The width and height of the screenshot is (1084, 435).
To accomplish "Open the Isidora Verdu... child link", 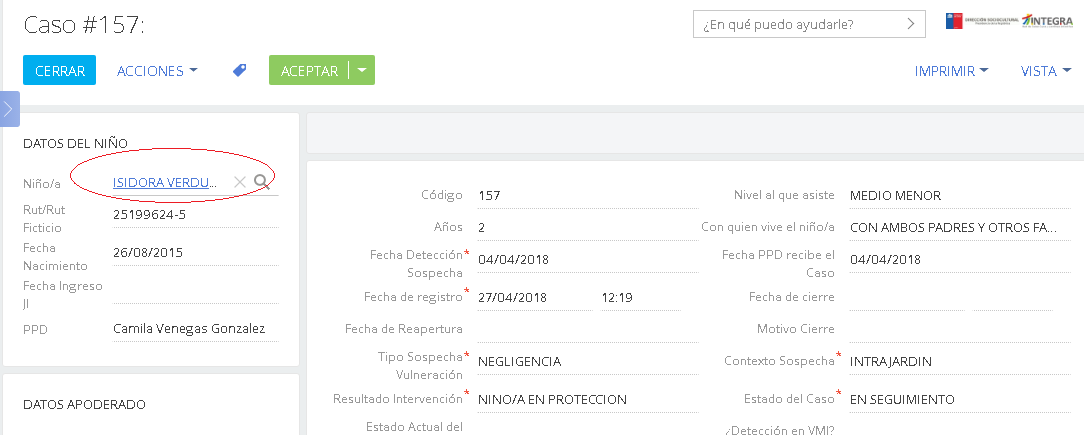I will pyautogui.click(x=165, y=182).
